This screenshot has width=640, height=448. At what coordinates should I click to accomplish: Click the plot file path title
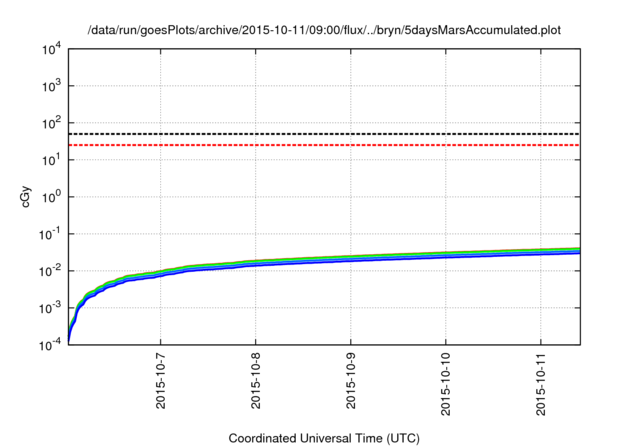[324, 30]
